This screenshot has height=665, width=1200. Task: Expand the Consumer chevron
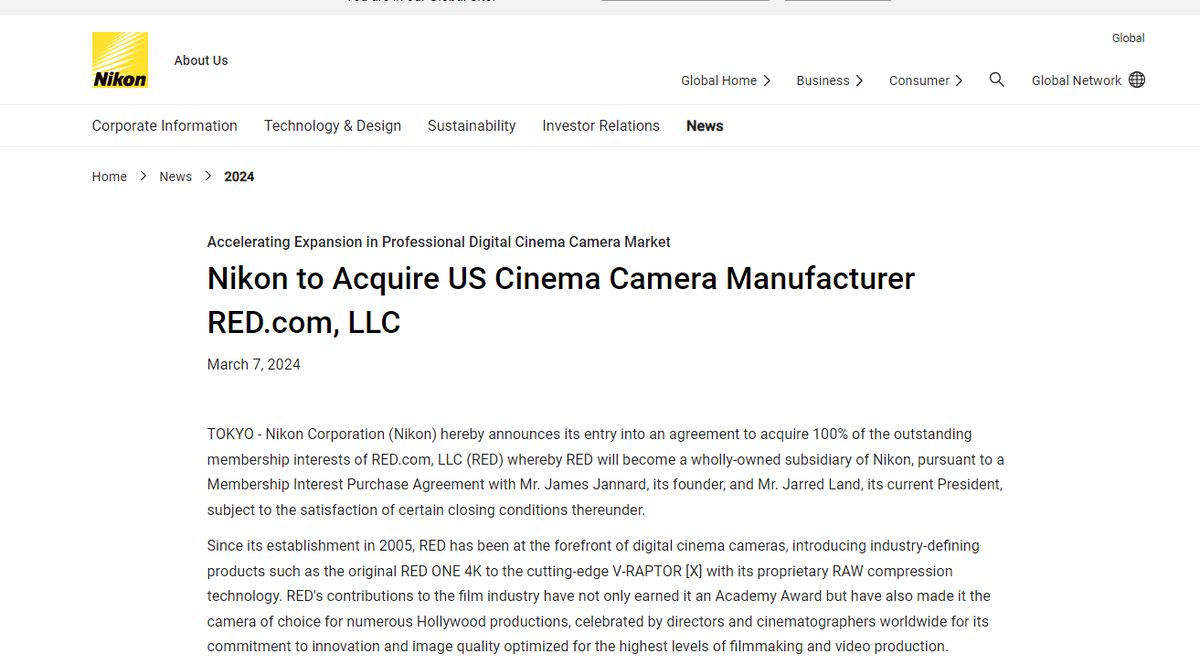(959, 81)
